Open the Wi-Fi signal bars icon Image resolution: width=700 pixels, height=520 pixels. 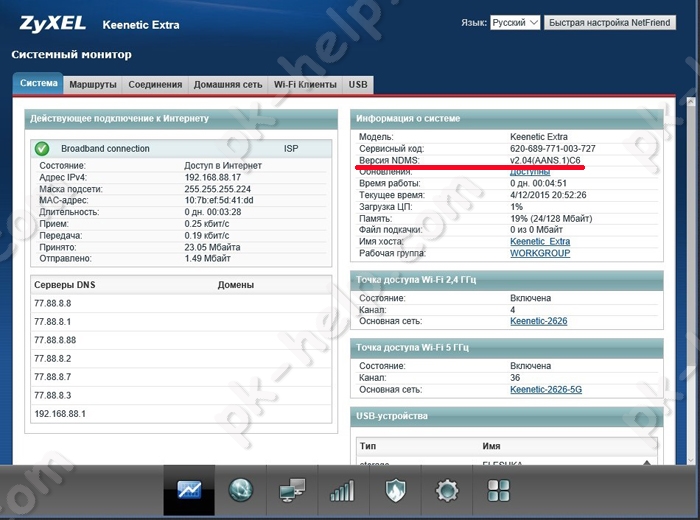point(342,491)
